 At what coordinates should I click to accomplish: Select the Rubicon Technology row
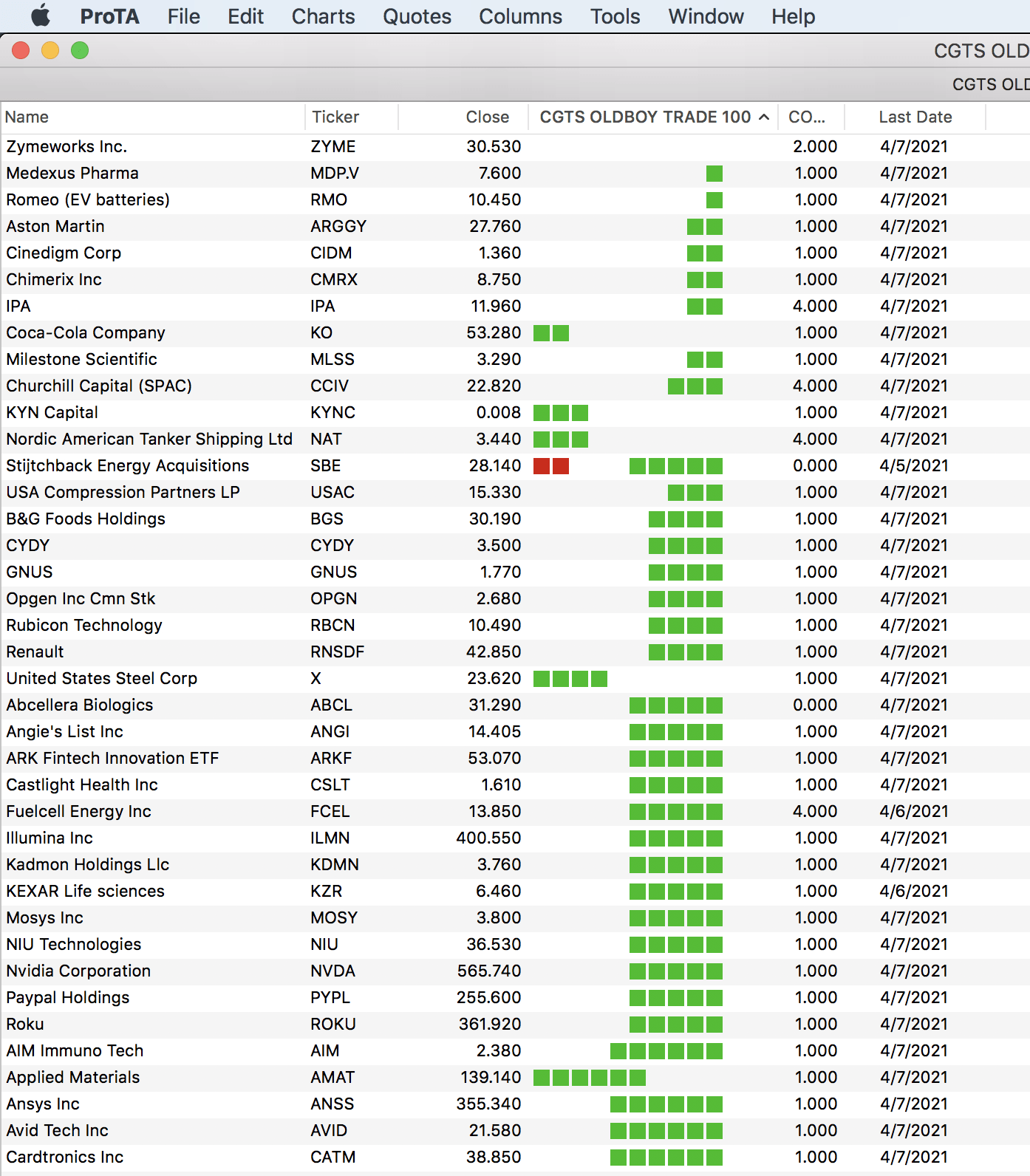coord(515,625)
